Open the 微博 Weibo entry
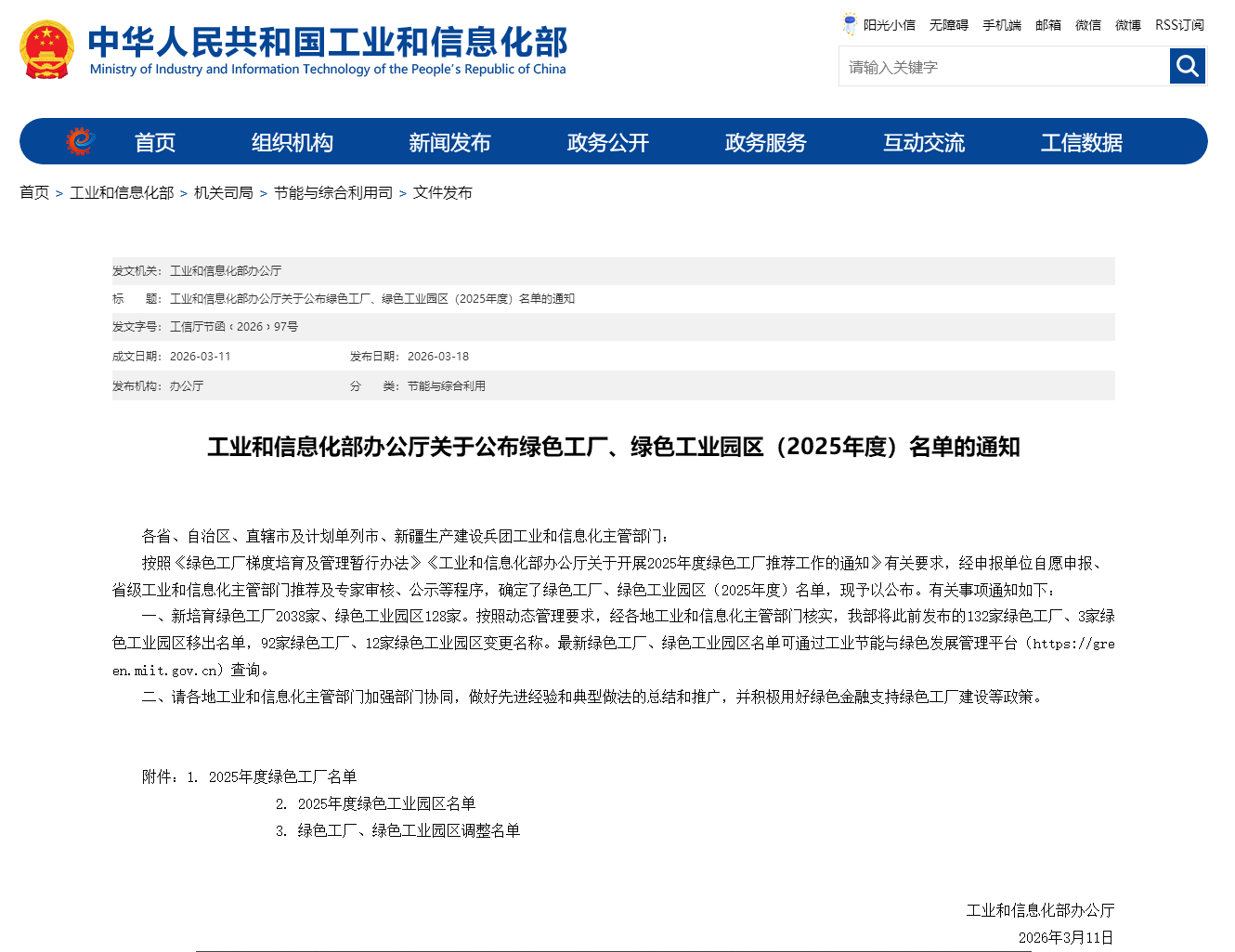Screen dimensions: 1235x952 pyautogui.click(x=1127, y=25)
